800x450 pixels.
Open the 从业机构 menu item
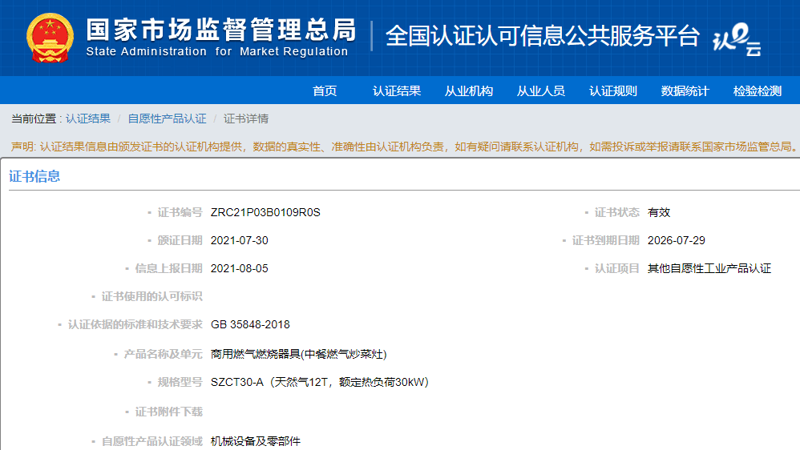point(468,91)
